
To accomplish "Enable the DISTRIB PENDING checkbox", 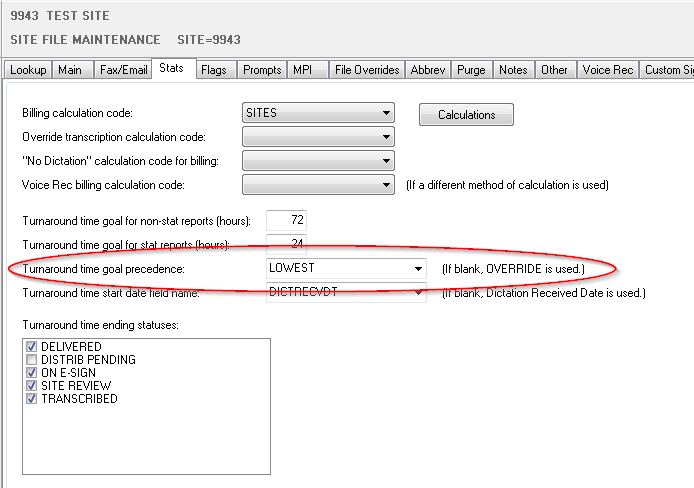I will [x=32, y=360].
